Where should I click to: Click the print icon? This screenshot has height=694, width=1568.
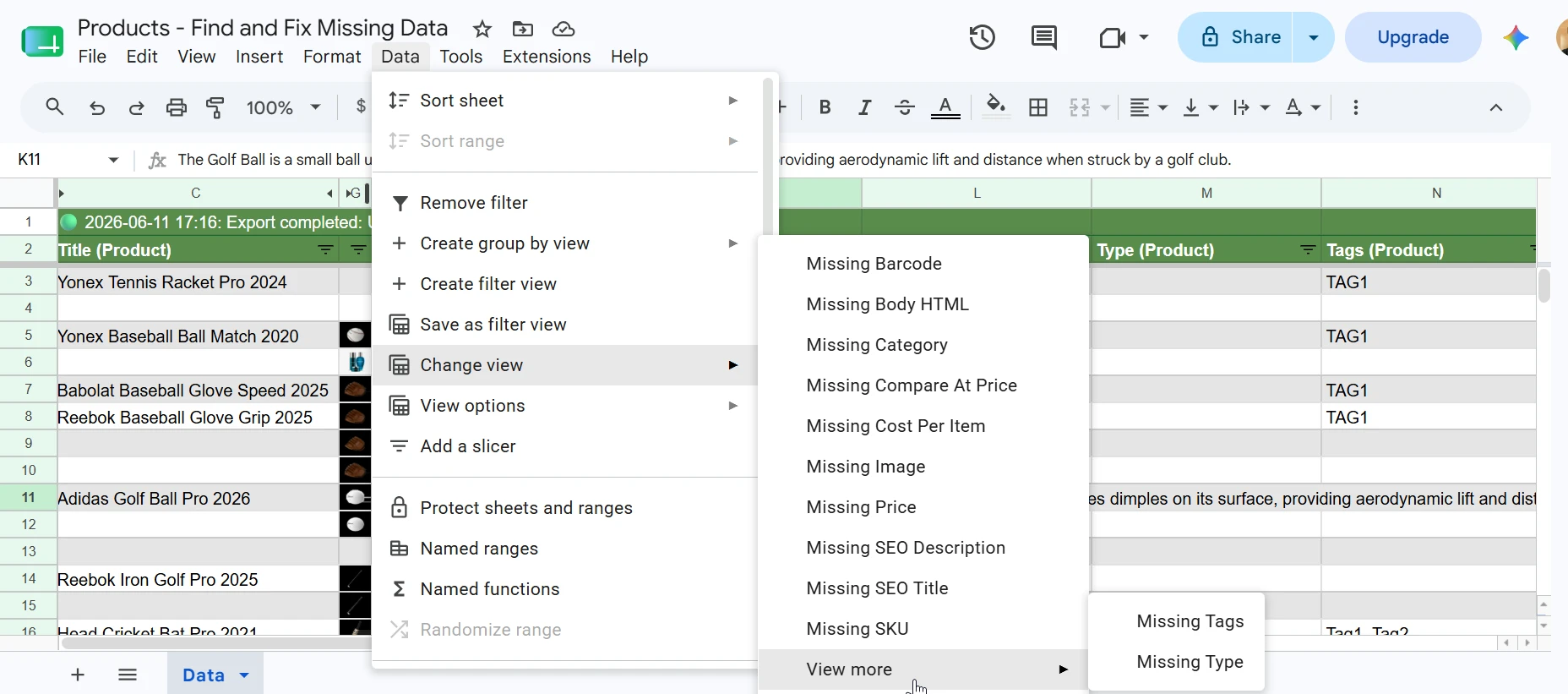[176, 107]
